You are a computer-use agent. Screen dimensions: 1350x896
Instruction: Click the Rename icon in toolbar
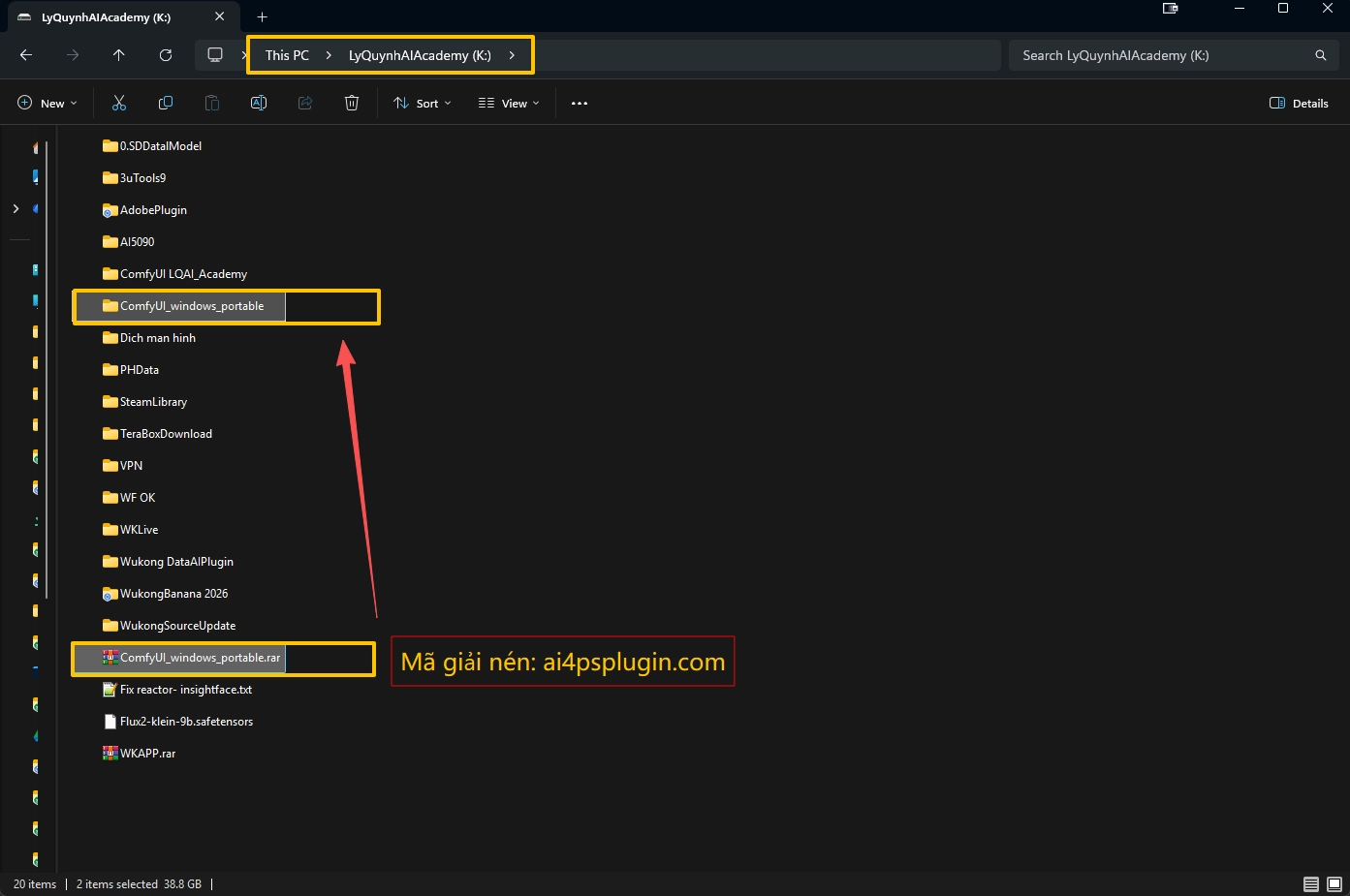[259, 103]
